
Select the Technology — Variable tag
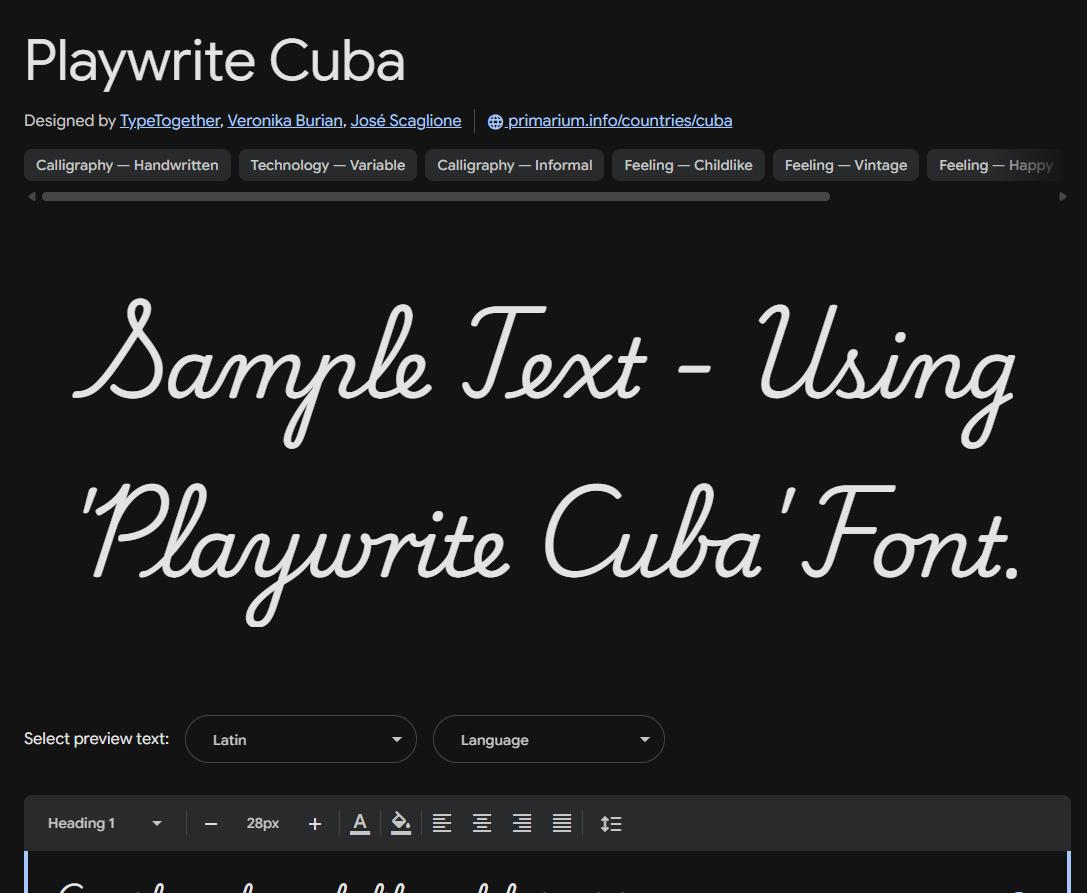328,165
